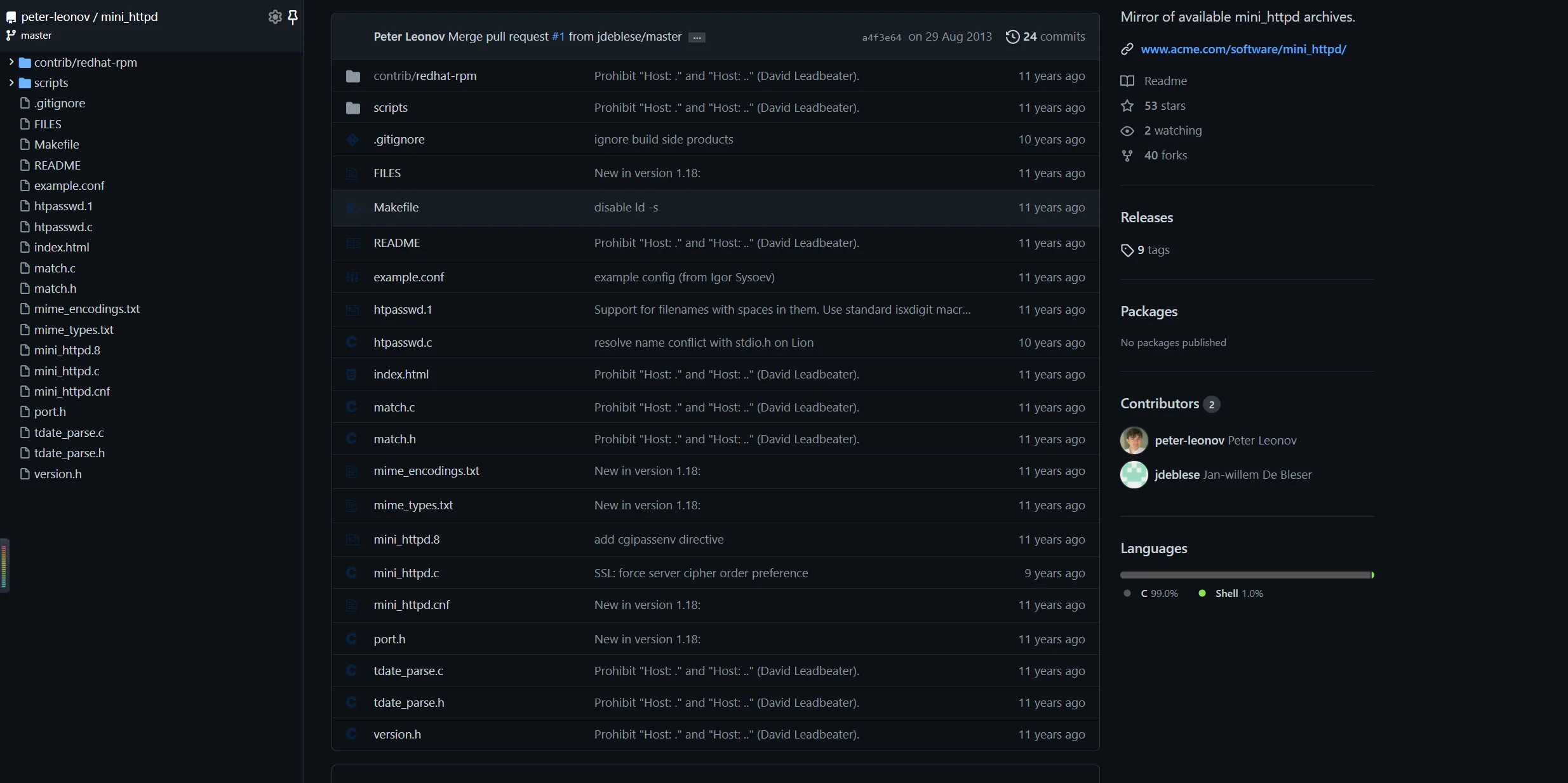
Task: Open the 24 commits history
Action: (1045, 37)
